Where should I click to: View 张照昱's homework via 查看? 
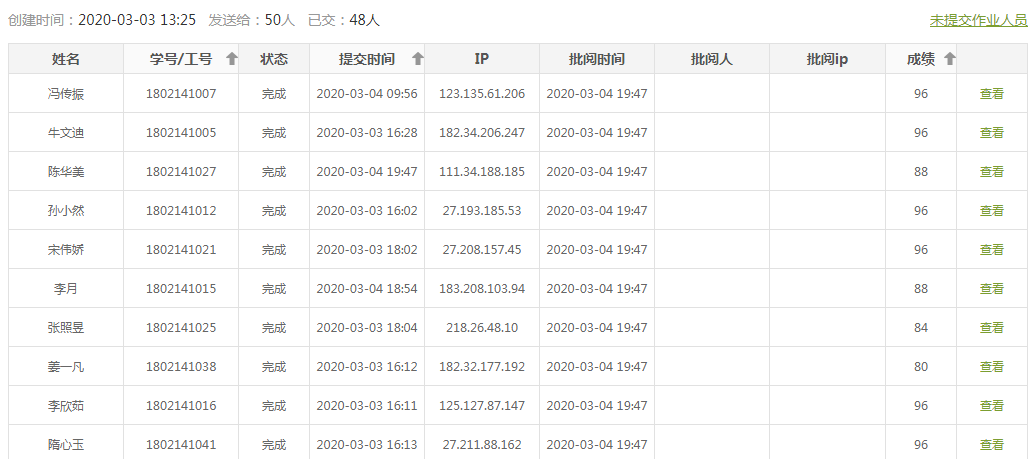pos(991,328)
